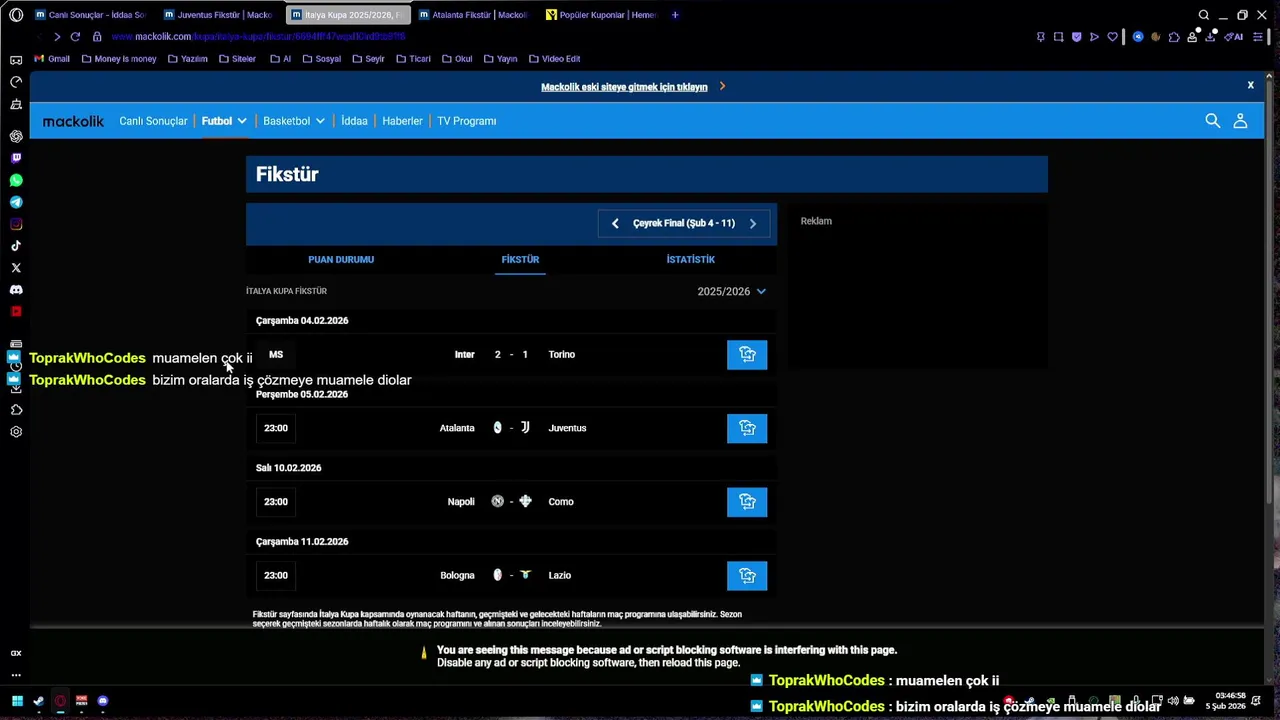The height and width of the screenshot is (720, 1280).
Task: Open Instagram in the browser sidebar
Action: [x=16, y=224]
